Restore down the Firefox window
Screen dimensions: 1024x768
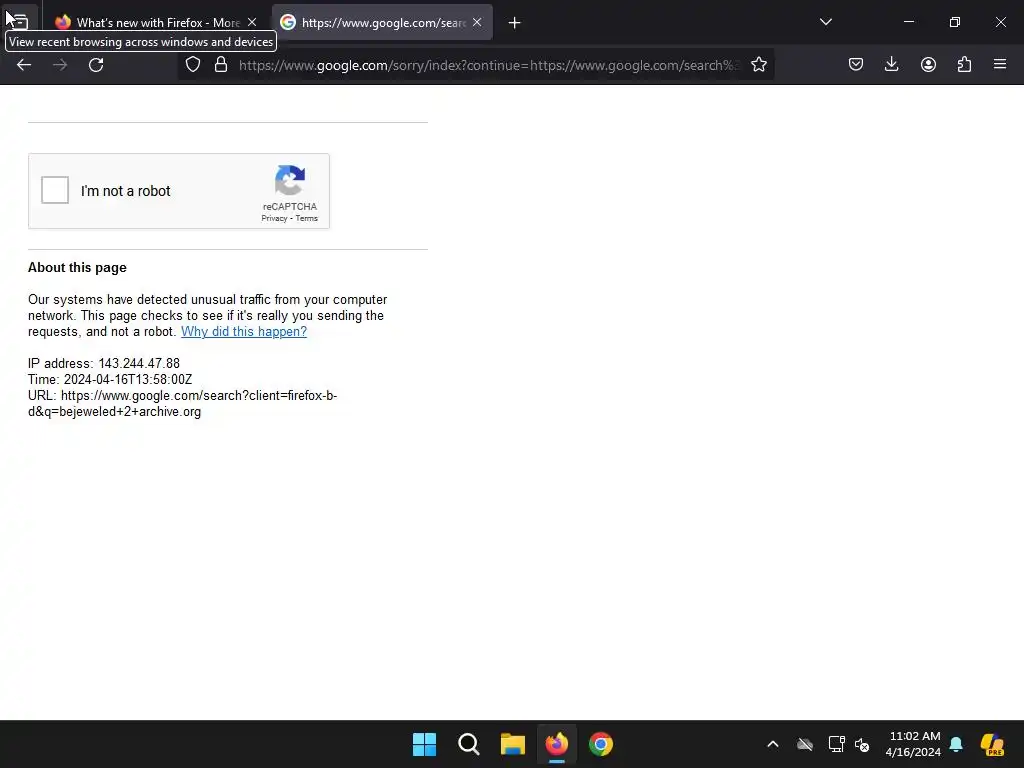[x=954, y=22]
